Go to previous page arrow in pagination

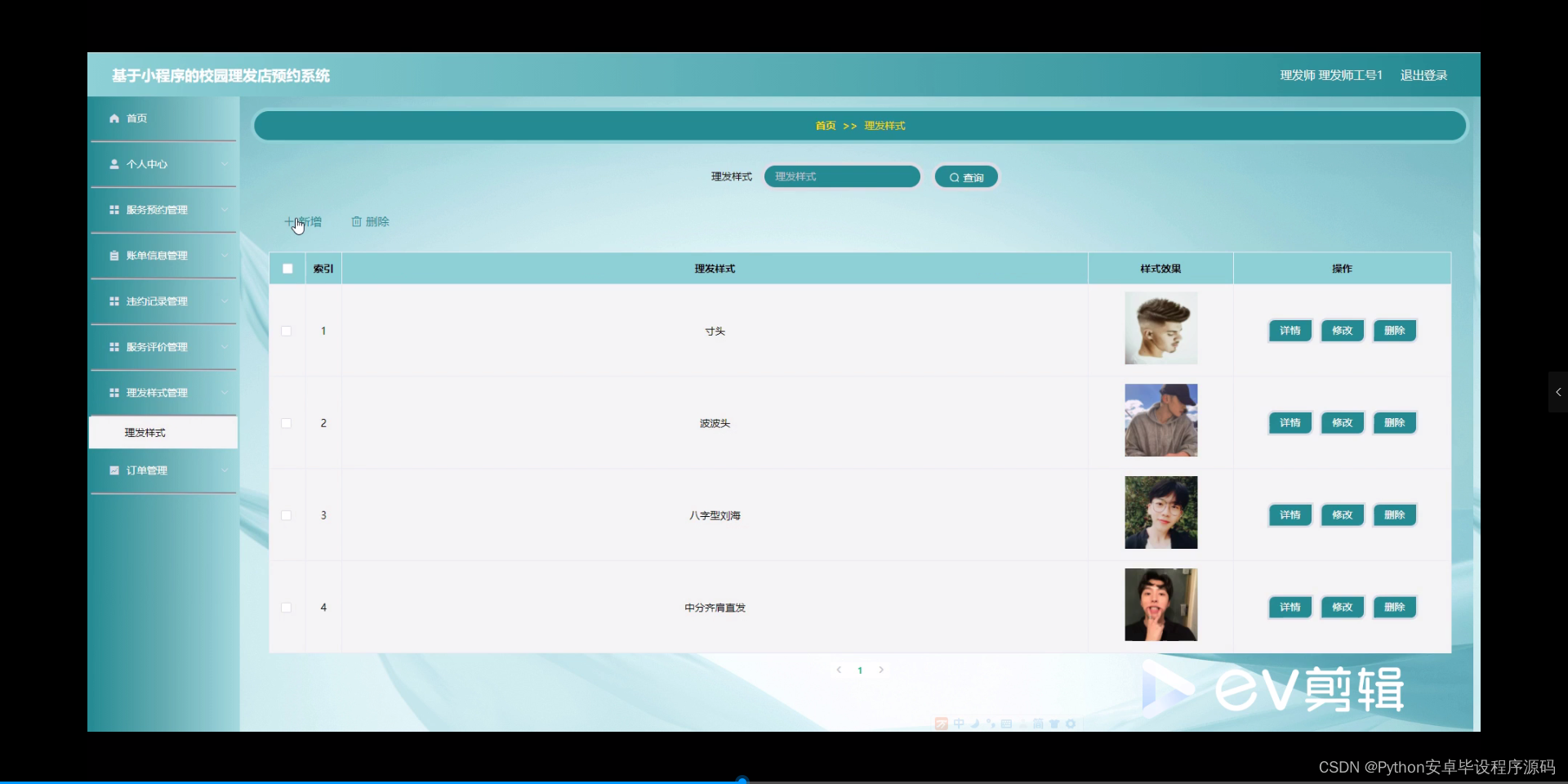coord(839,670)
